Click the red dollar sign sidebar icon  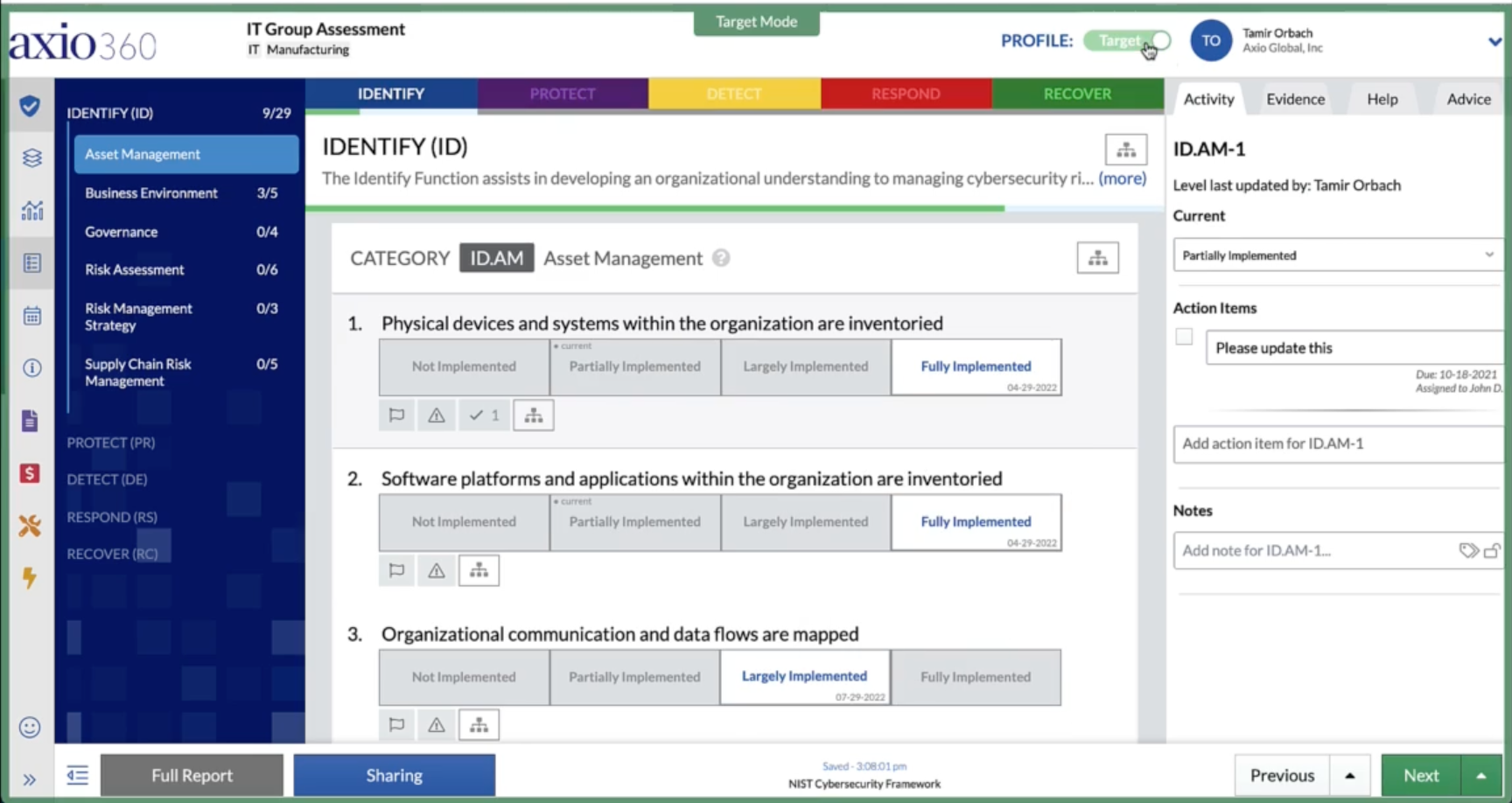pos(30,473)
